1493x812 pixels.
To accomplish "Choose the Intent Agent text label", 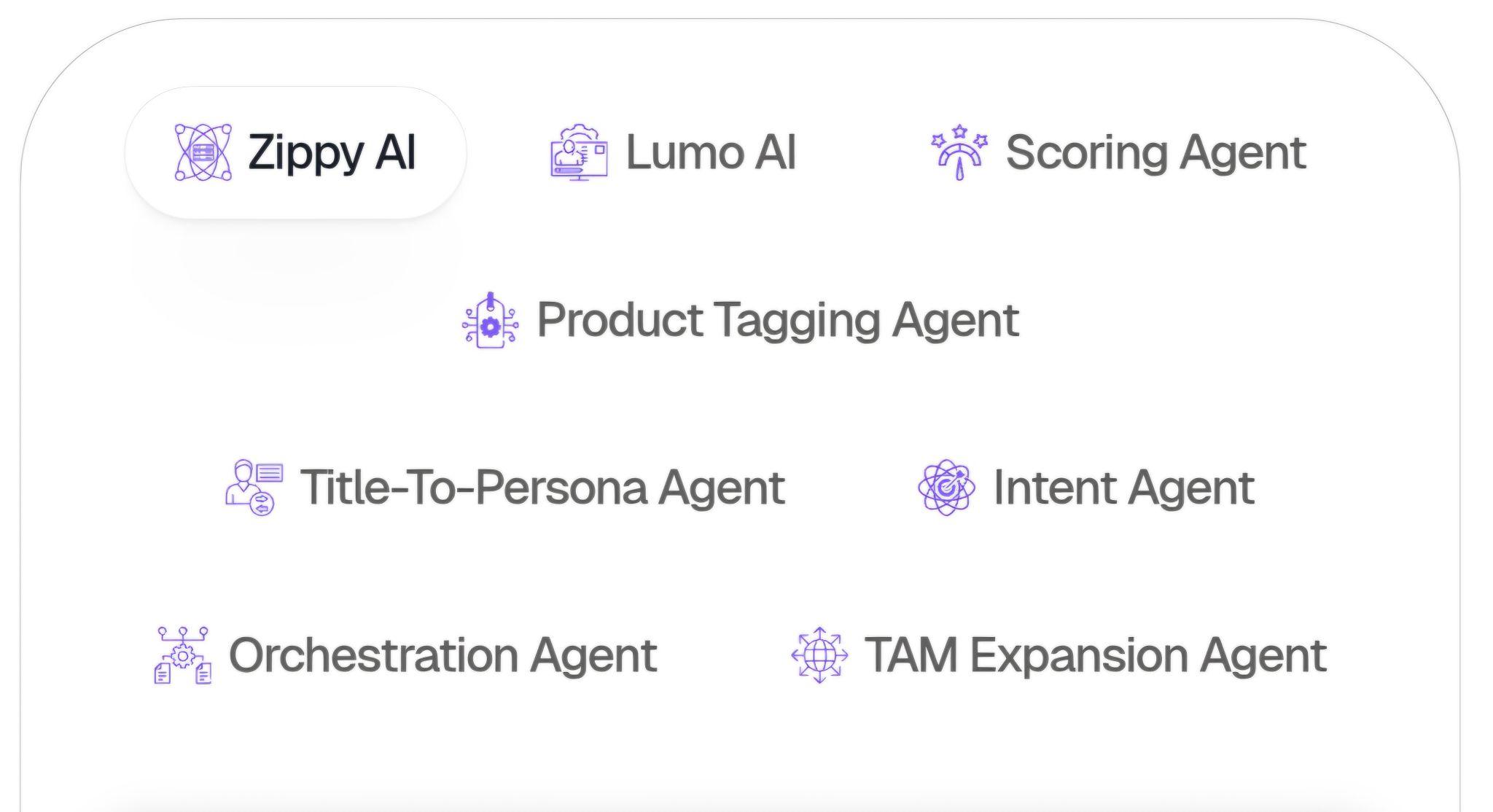I will point(1123,488).
